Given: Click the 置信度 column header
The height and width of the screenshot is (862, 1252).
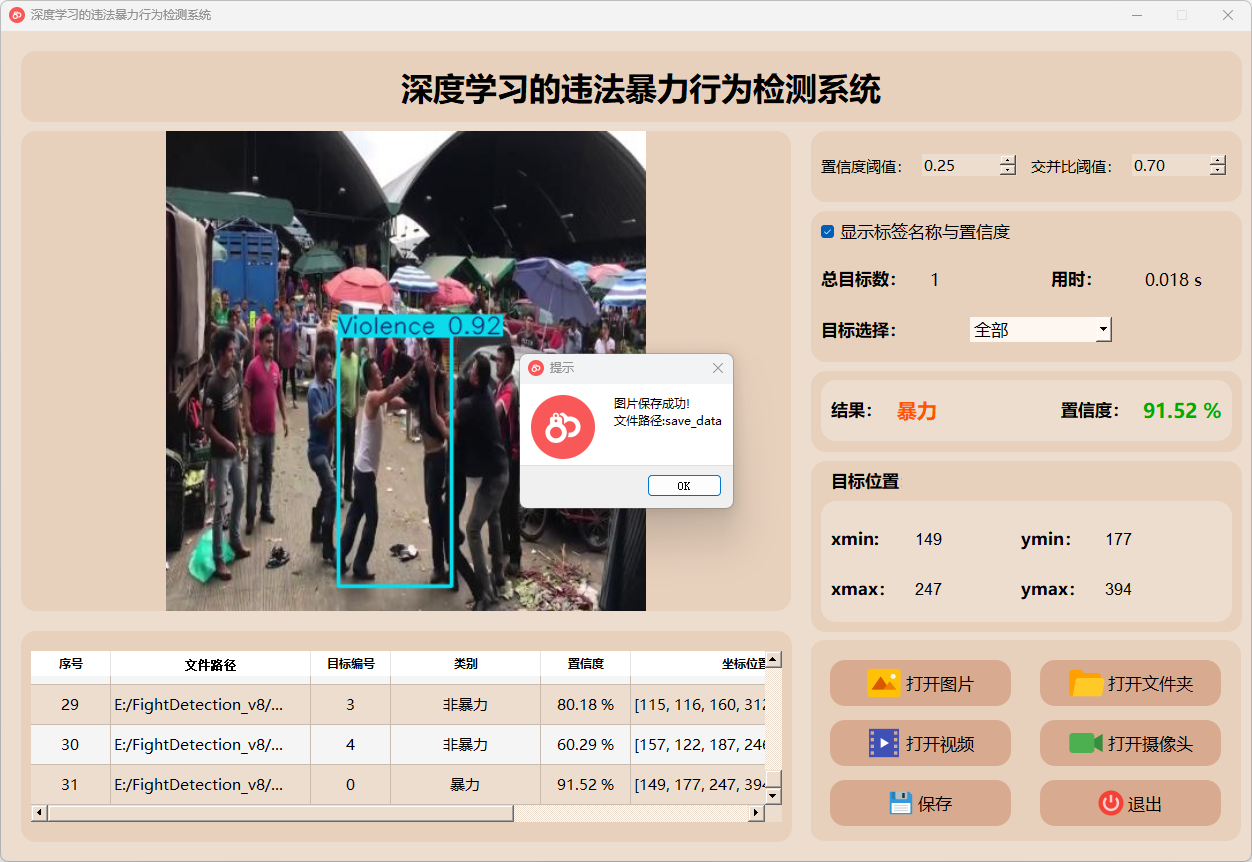Looking at the screenshot, I should tap(585, 664).
